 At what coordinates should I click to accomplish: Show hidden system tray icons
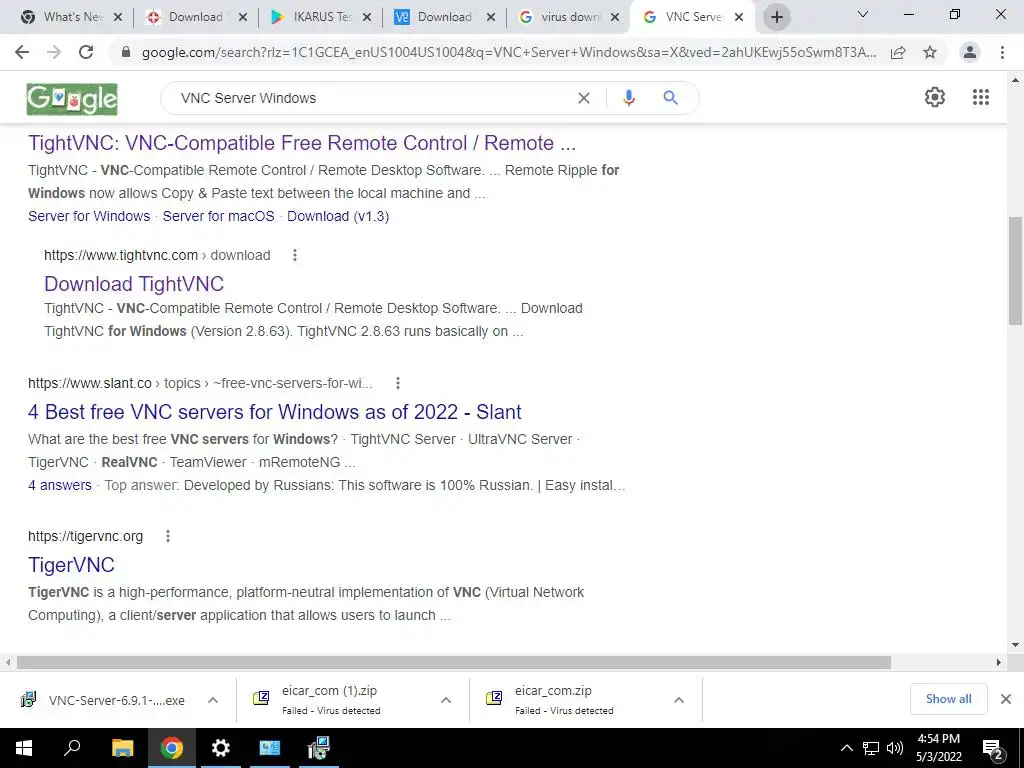pyautogui.click(x=846, y=748)
